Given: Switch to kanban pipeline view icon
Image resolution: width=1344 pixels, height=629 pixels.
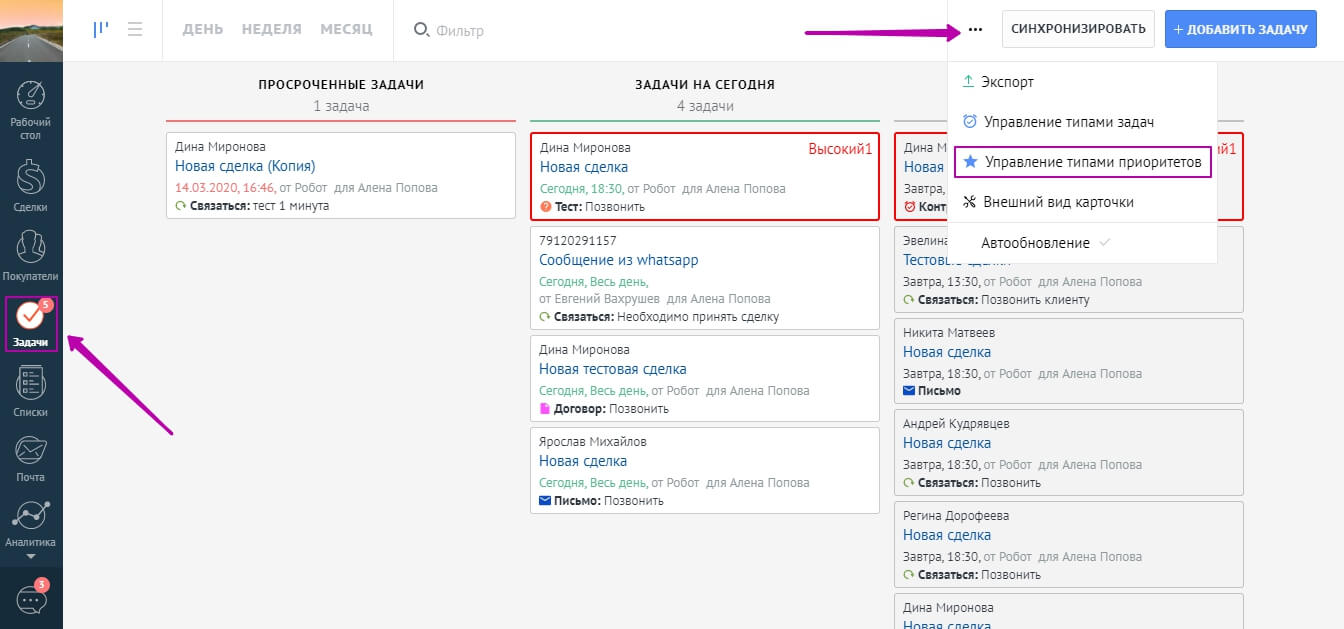Looking at the screenshot, I should click(x=101, y=30).
